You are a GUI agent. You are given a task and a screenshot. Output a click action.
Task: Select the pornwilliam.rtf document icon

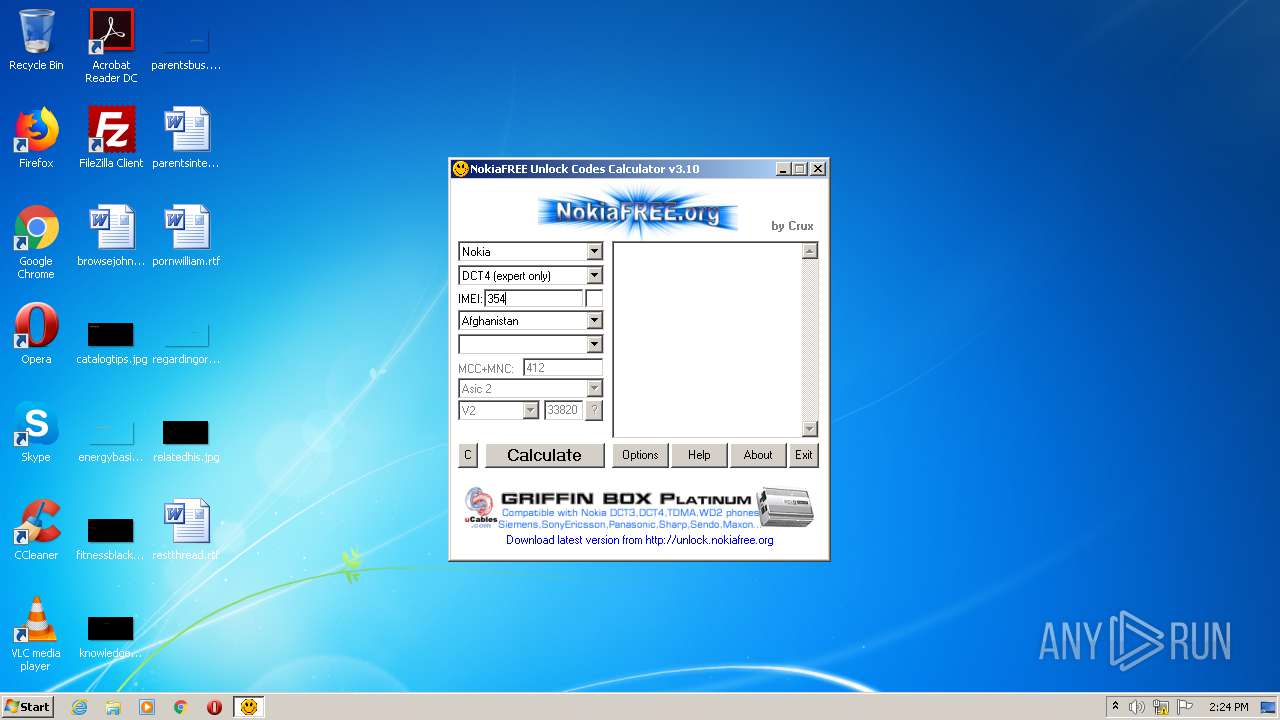186,236
